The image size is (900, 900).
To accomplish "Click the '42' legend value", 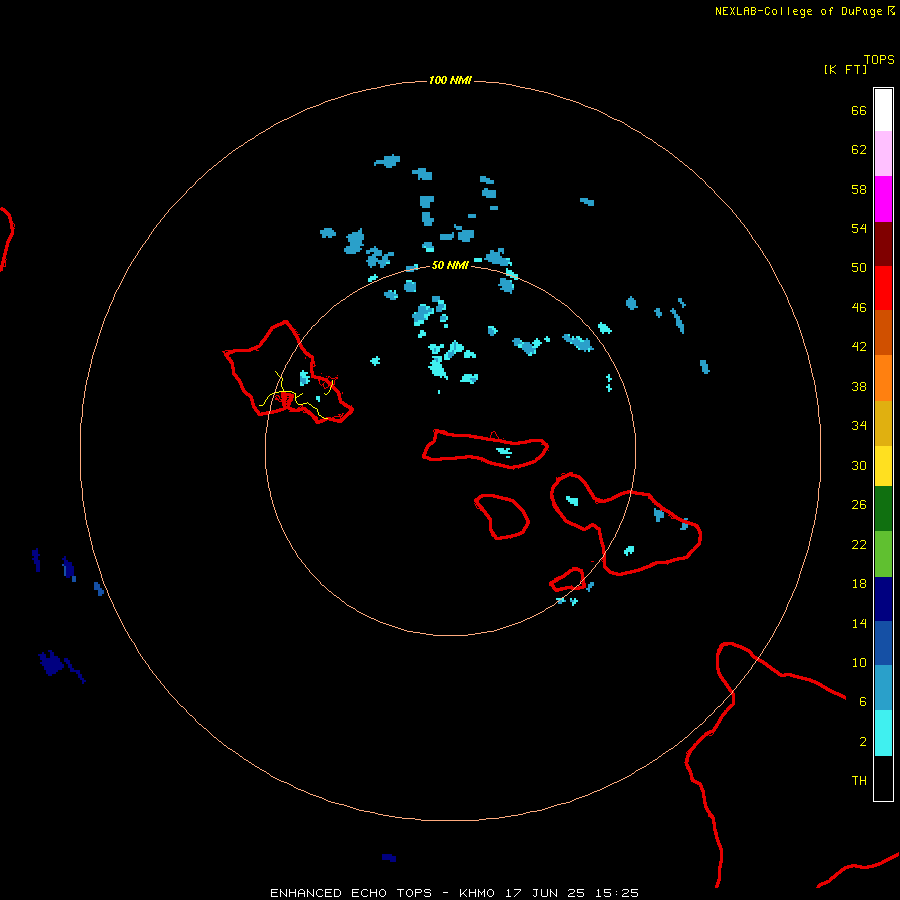I will (859, 347).
